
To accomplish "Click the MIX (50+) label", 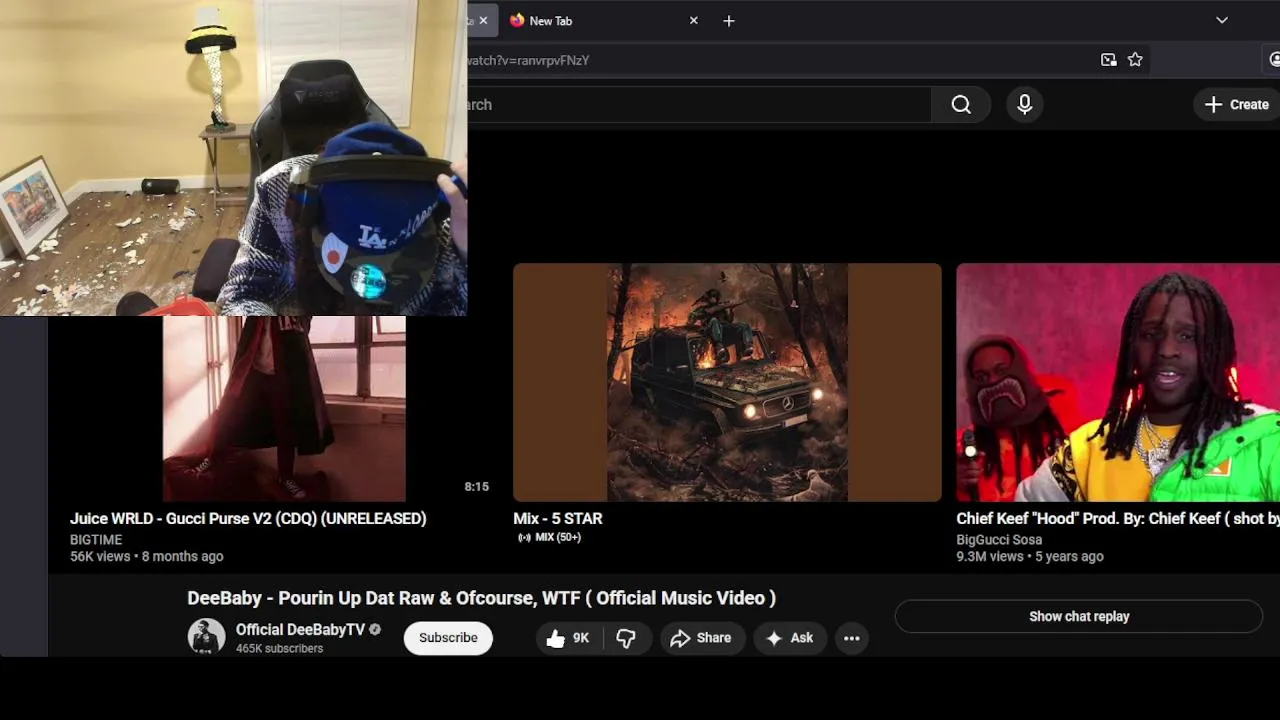I will click(x=548, y=538).
